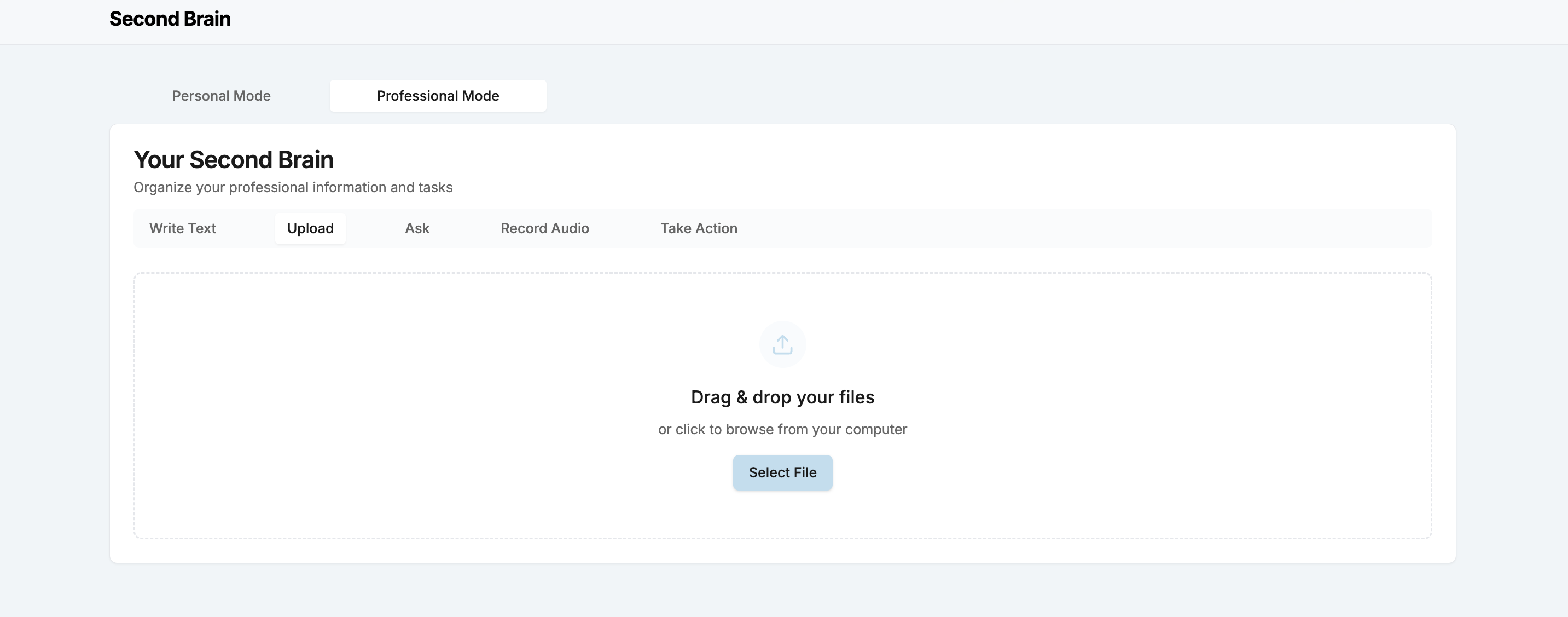Click the 'Organize your professional information' subtitle
The image size is (1568, 617).
click(293, 188)
